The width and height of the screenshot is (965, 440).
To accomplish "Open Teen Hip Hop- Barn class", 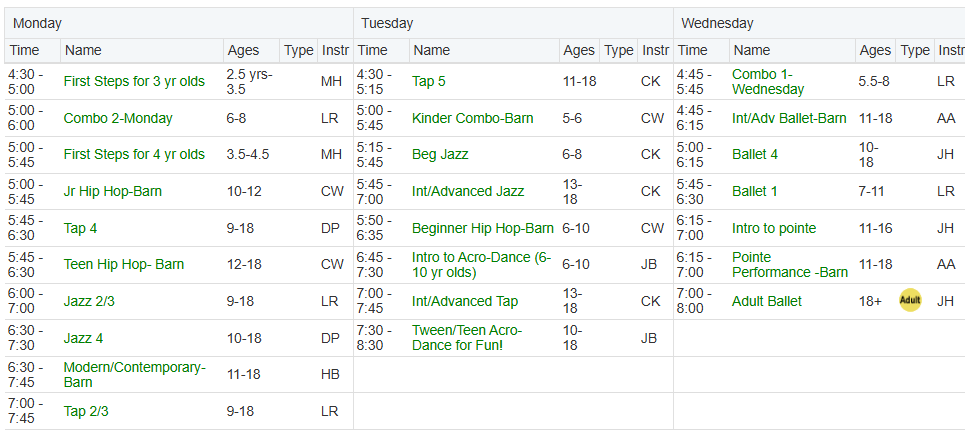I will (x=124, y=265).
